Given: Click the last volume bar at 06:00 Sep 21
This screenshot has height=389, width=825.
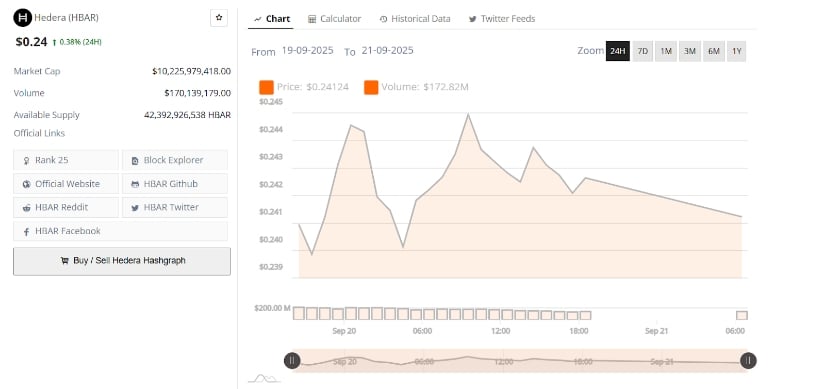Looking at the screenshot, I should point(742,315).
